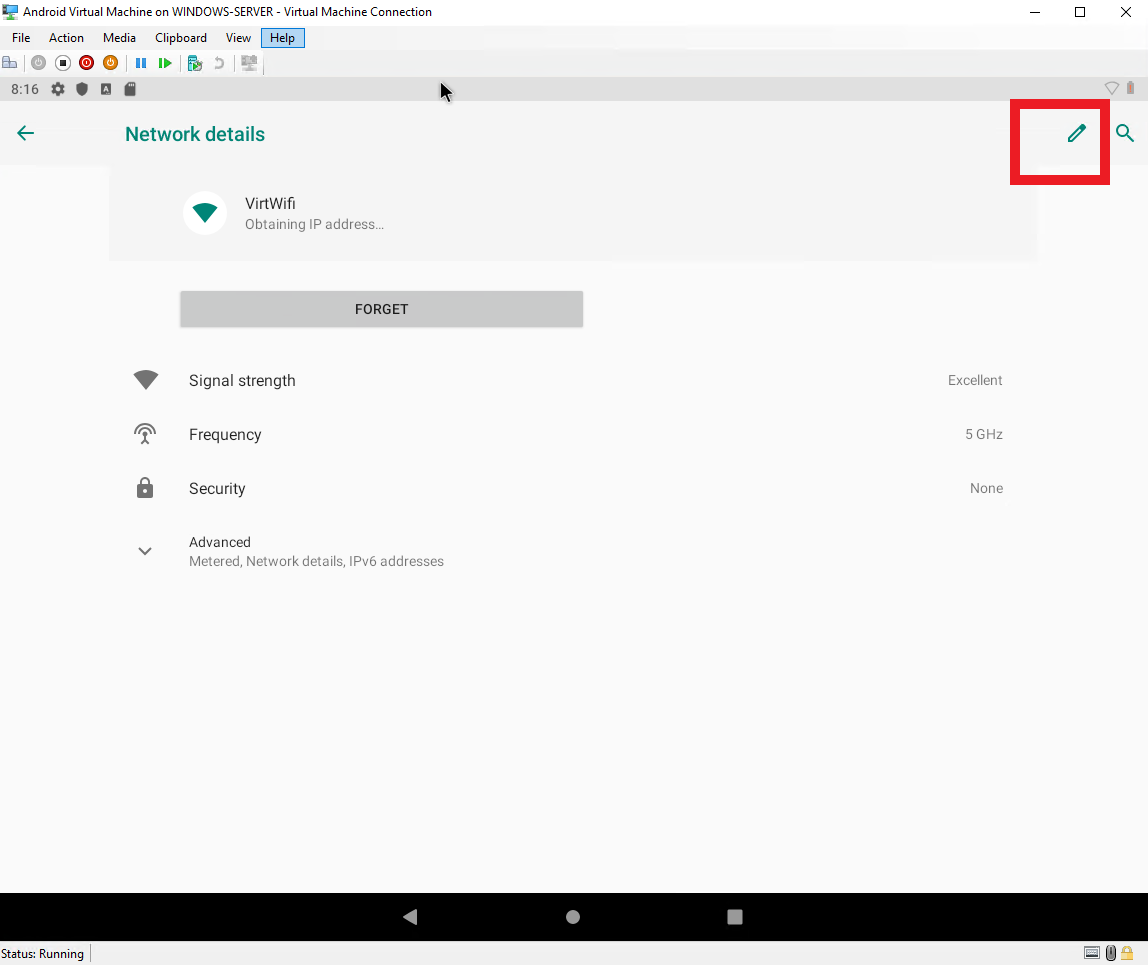Send Ctrl+Alt+Delete via the toolbar icon
Image resolution: width=1148 pixels, height=965 pixels.
pyautogui.click(x=10, y=62)
